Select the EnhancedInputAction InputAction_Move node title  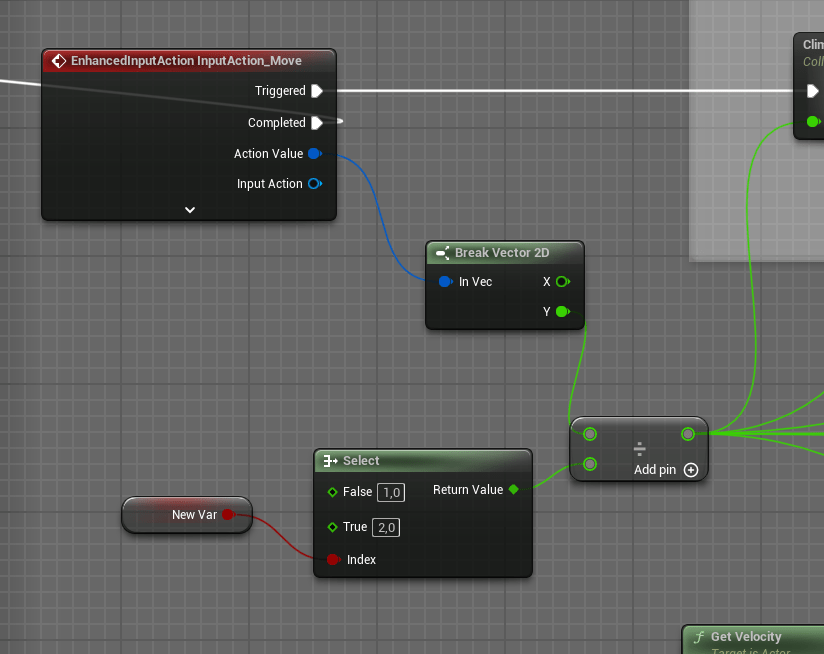(186, 61)
